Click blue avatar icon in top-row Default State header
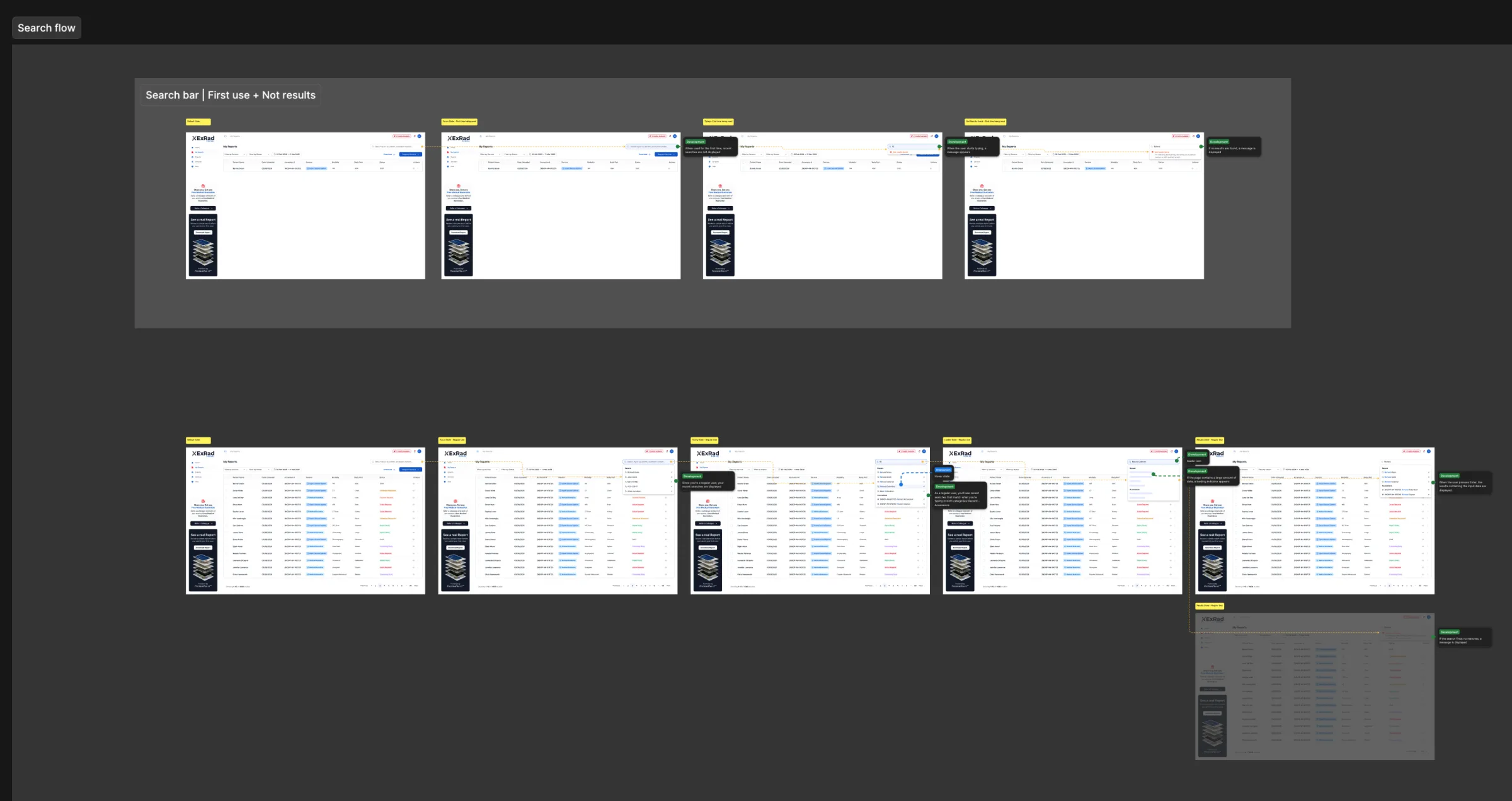Screen dimensions: 1512x801 coord(419,136)
